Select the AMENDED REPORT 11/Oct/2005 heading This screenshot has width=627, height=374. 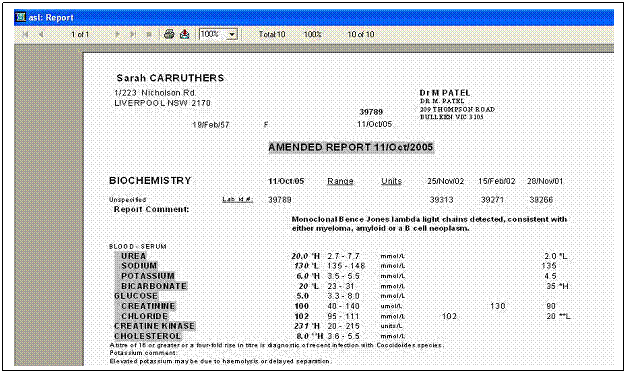(x=351, y=147)
